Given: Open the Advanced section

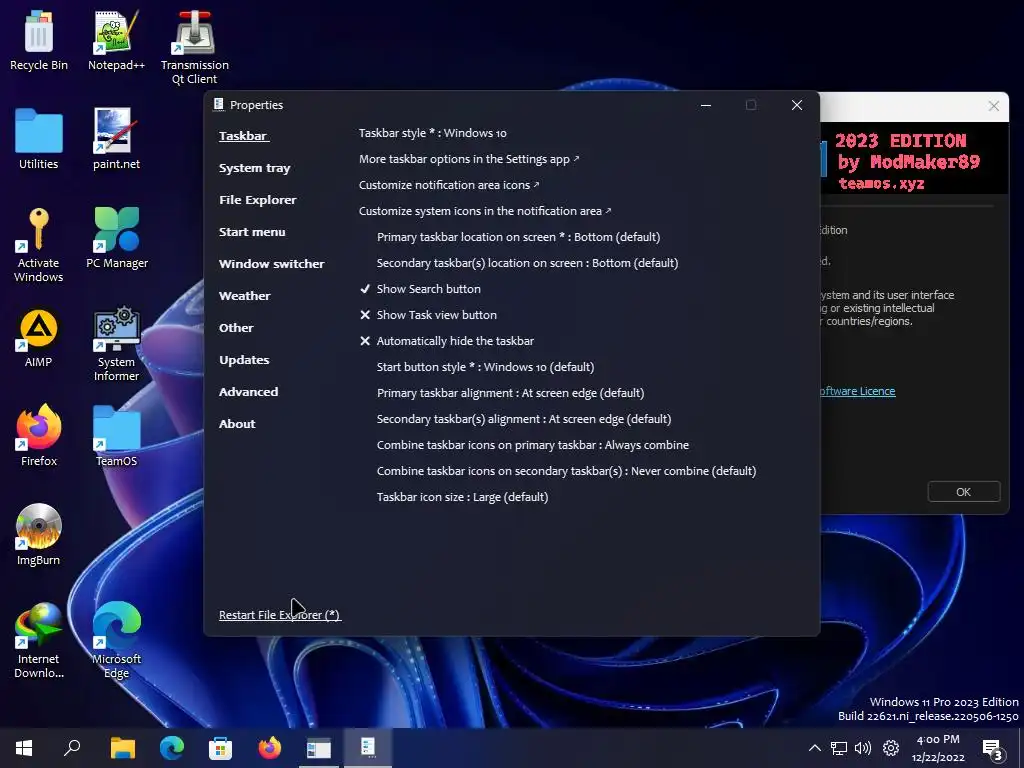Looking at the screenshot, I should point(248,392).
